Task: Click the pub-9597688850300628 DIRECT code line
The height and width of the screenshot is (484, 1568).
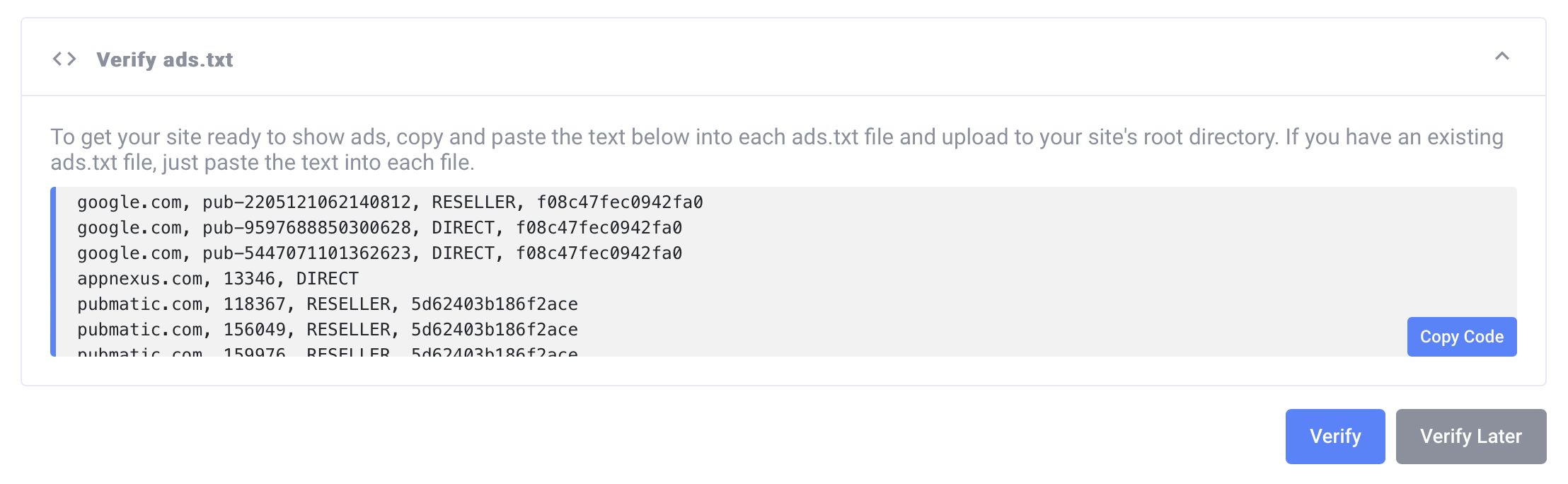Action: click(x=379, y=228)
